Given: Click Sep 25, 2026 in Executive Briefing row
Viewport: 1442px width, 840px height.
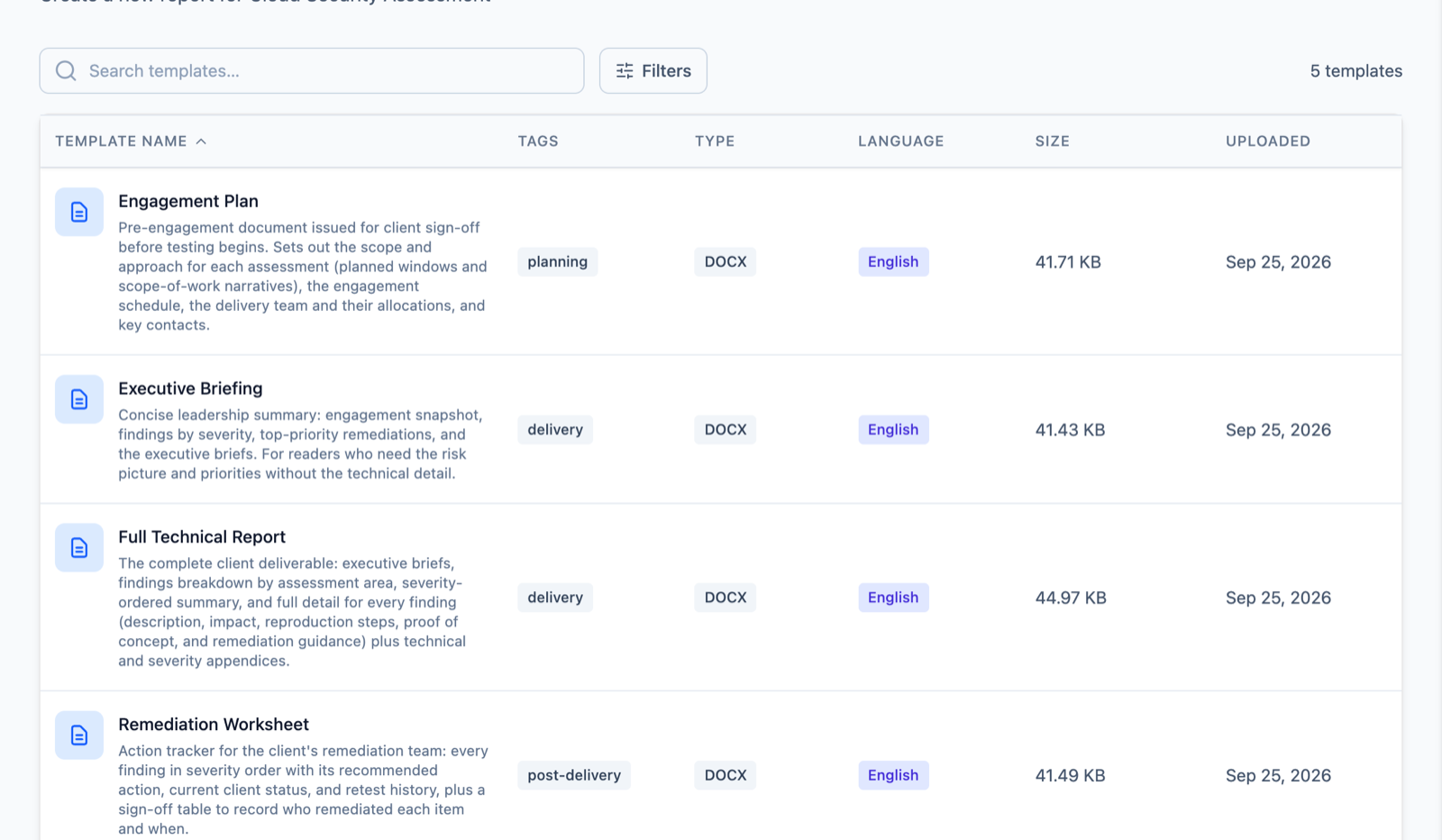Looking at the screenshot, I should click(1278, 429).
